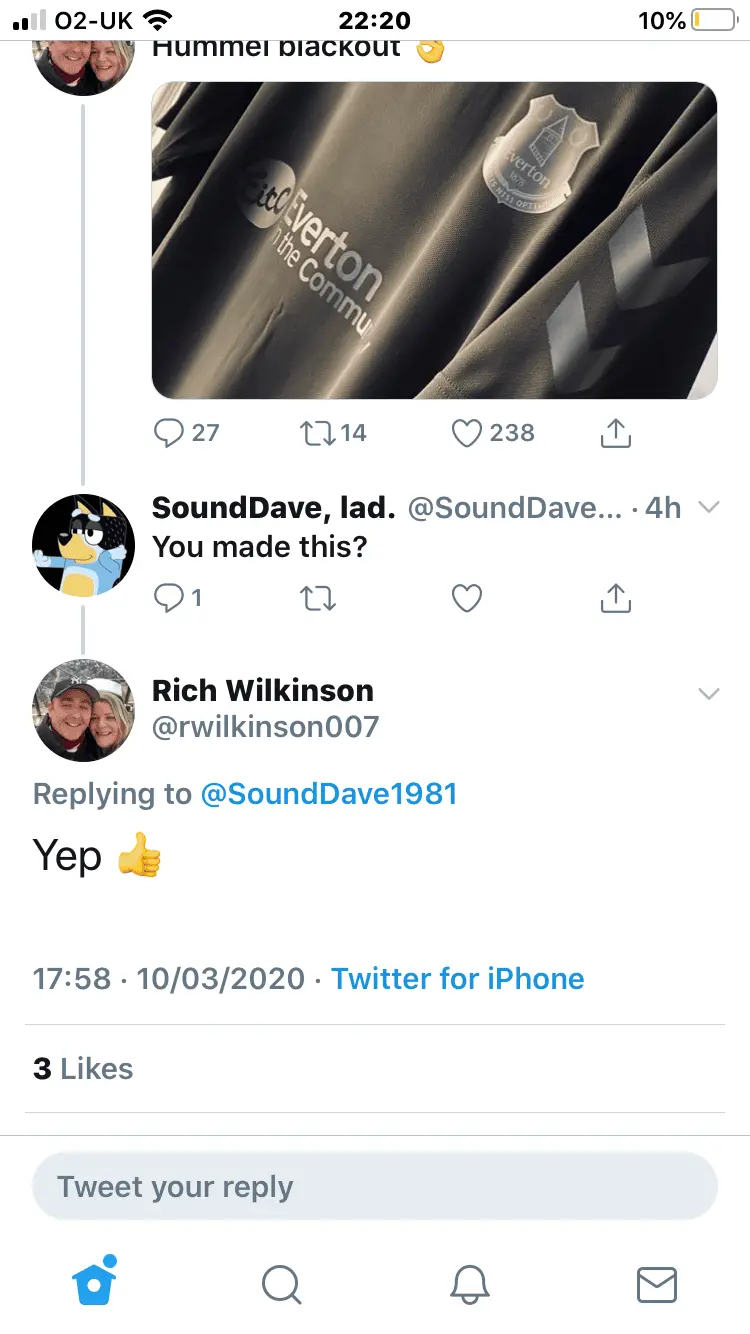Retweet SoundDave's "You made this?" tweet
The height and width of the screenshot is (1334, 750).
317,598
